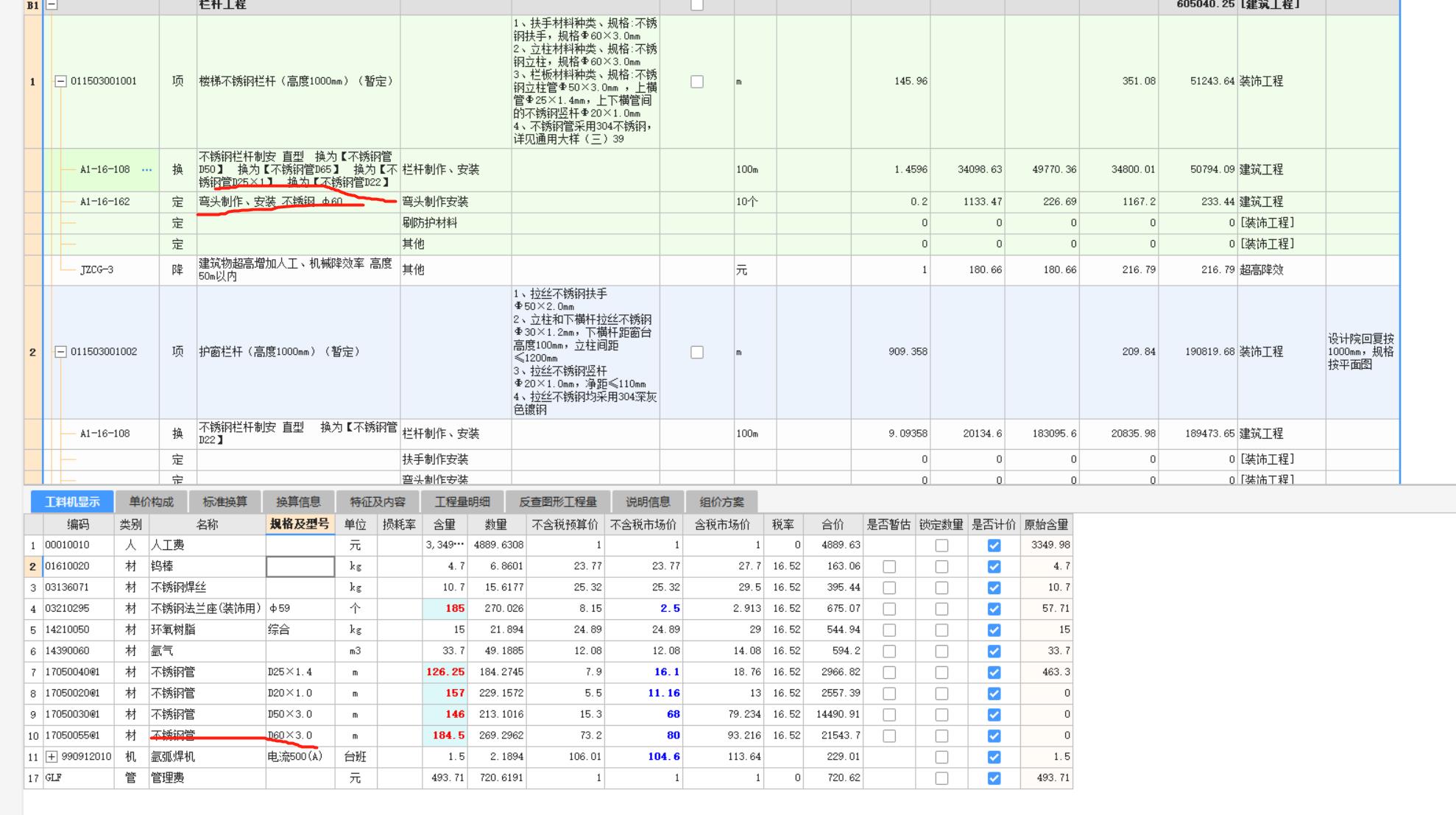Click the 氩气 name cell
Image resolution: width=1456 pixels, height=815 pixels.
coord(207,652)
